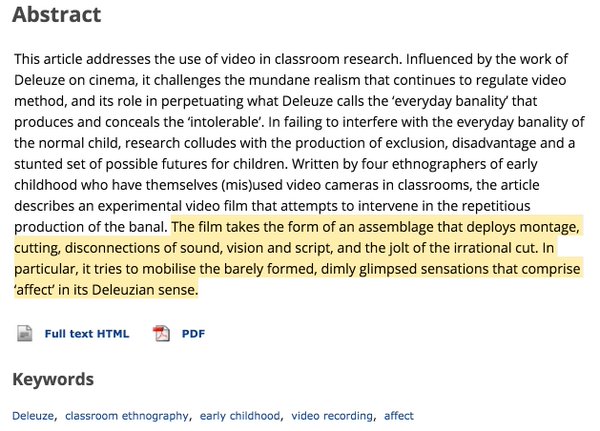
Task: Click the red PDF file icon
Action: point(161,333)
